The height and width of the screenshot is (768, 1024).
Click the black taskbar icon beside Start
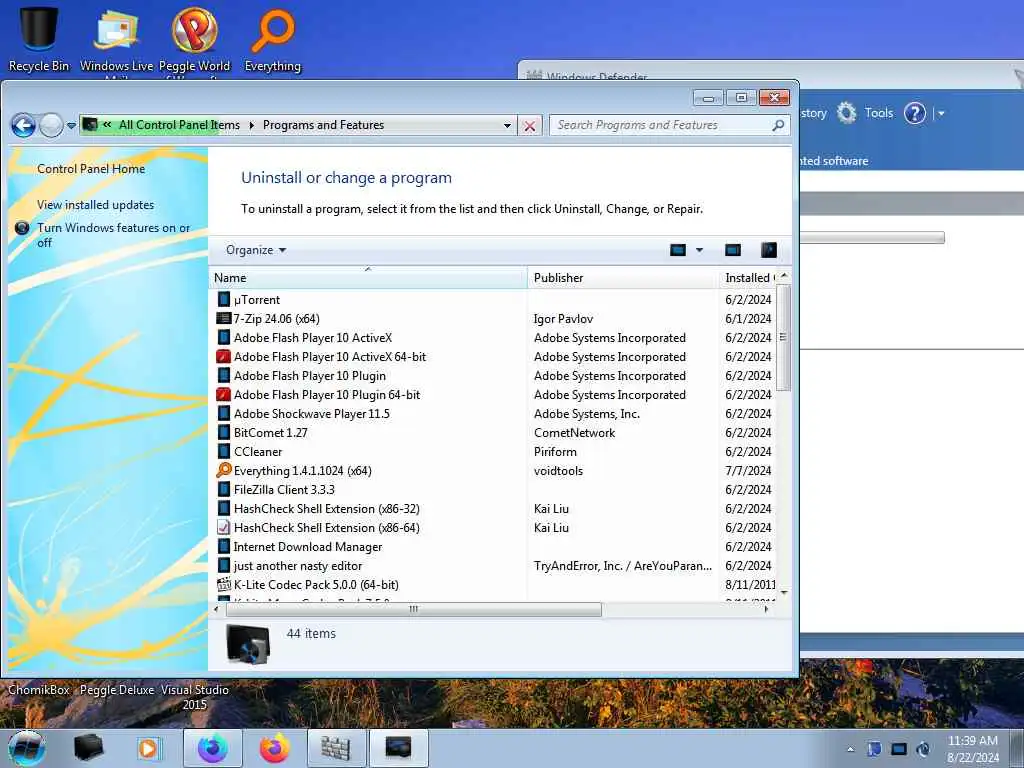pyautogui.click(x=88, y=748)
